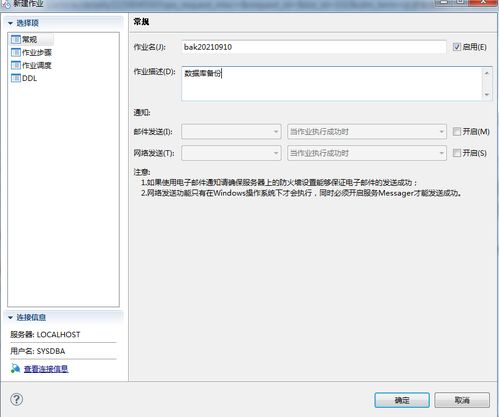The image size is (499, 417).
Task: Open the 查看连接信息 link
Action: point(46,369)
